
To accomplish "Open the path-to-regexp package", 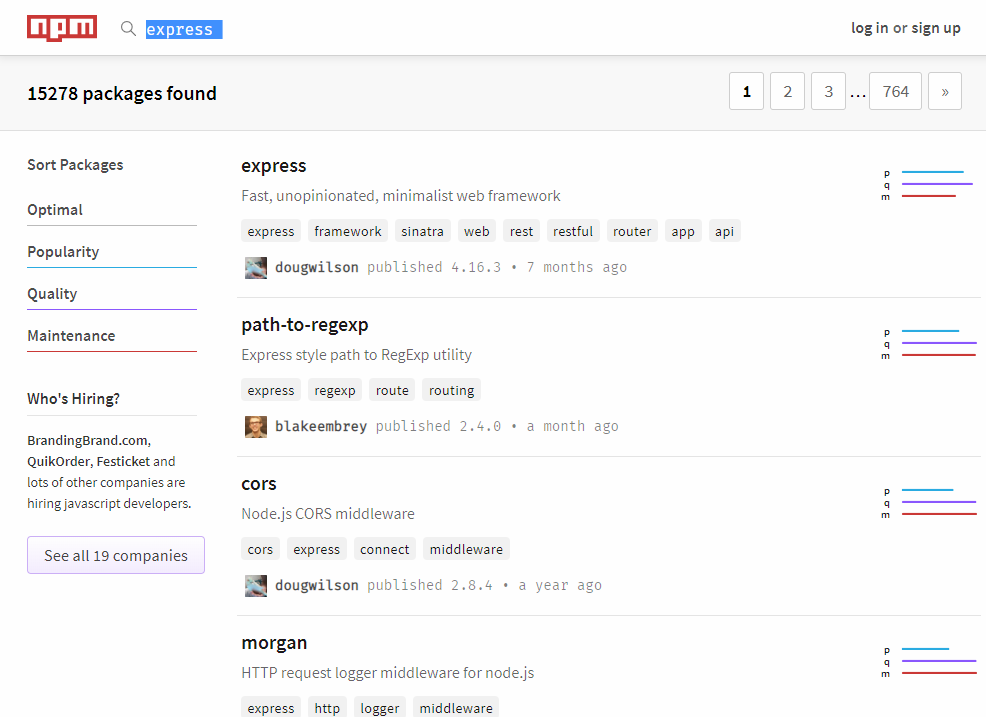I will tap(305, 325).
